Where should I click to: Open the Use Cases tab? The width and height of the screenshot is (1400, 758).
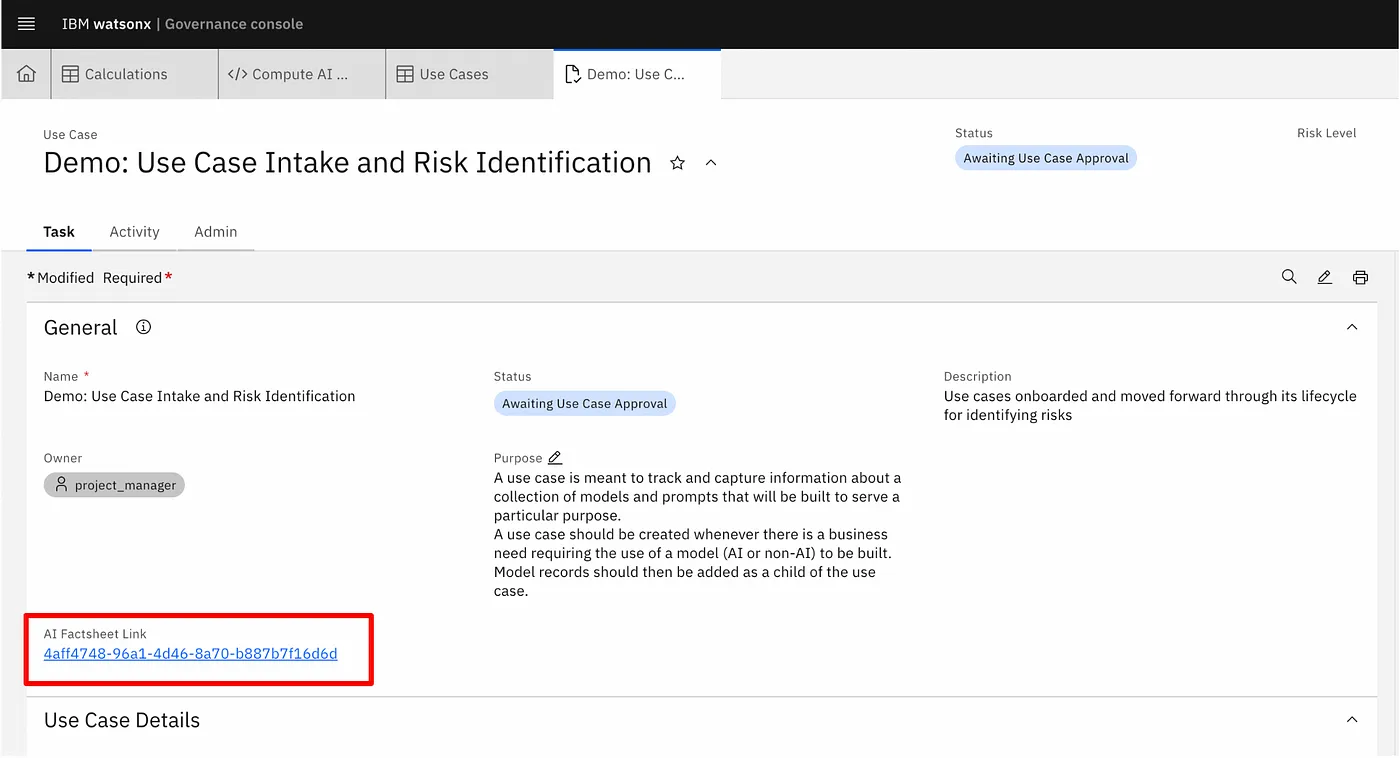[453, 74]
